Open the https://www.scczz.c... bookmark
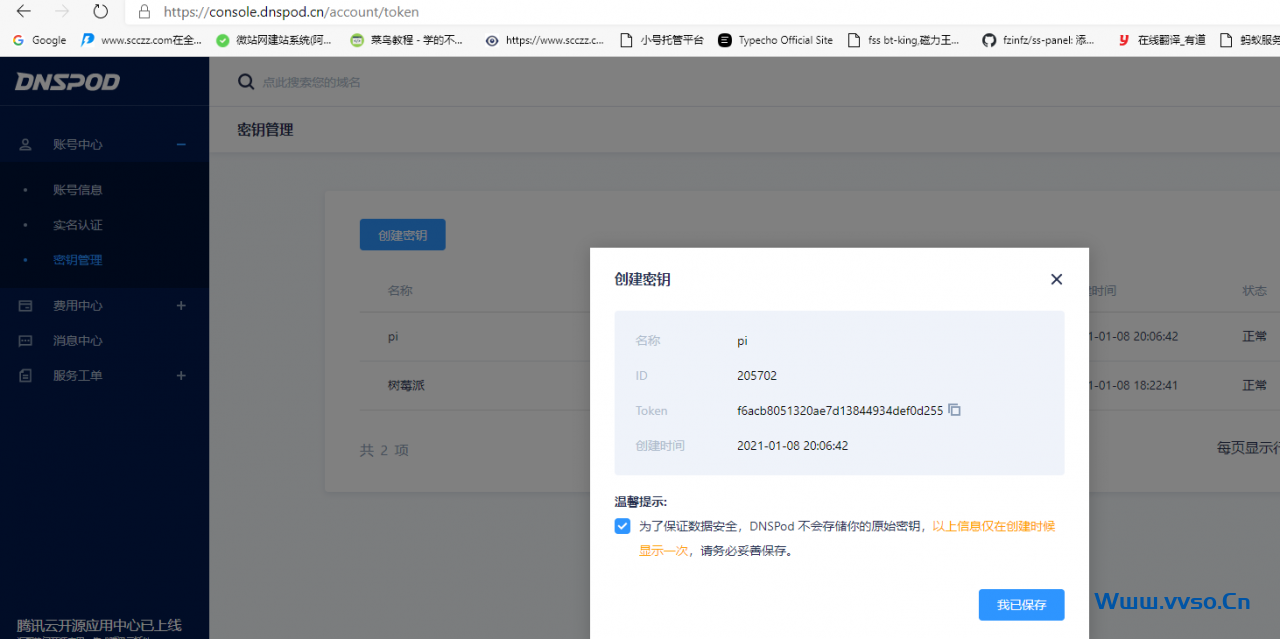 pos(545,40)
